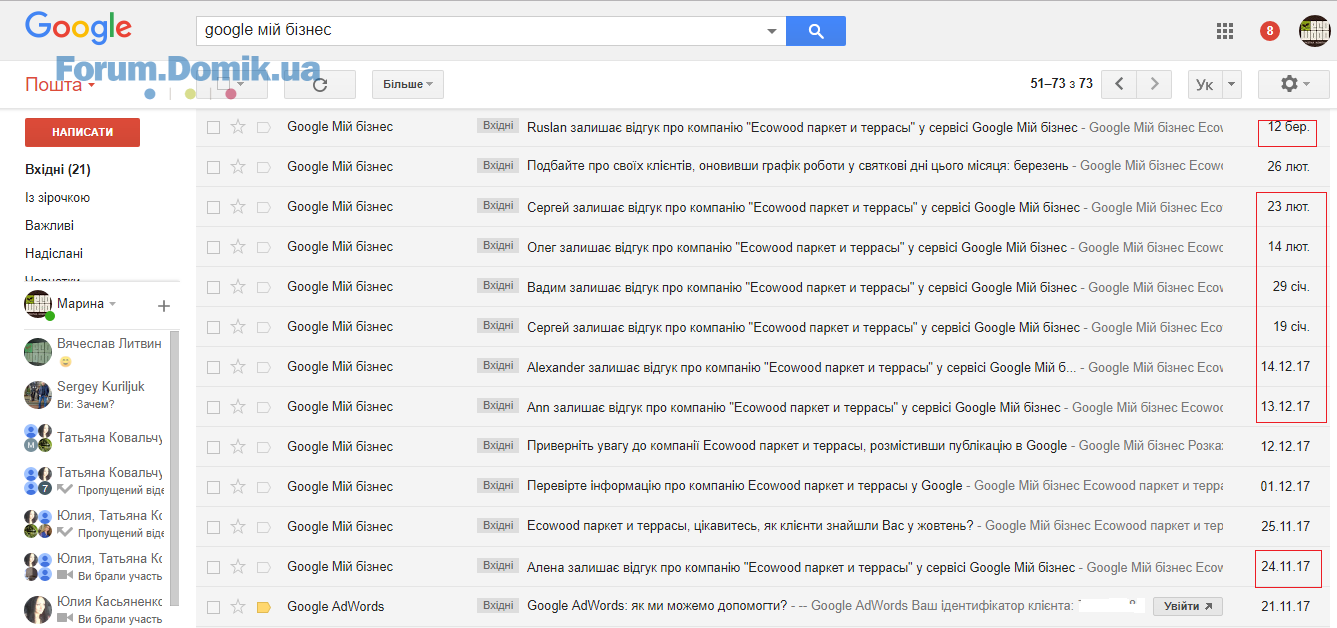Open the Пошта dropdown menu

point(60,85)
